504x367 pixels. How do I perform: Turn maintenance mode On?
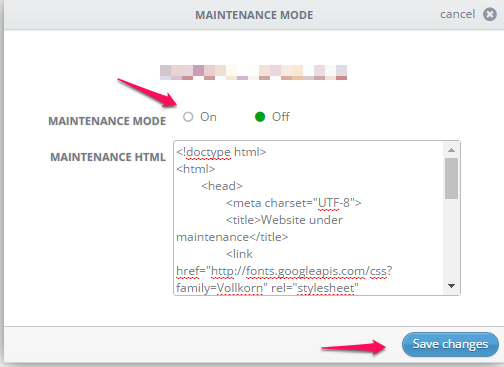click(x=188, y=117)
